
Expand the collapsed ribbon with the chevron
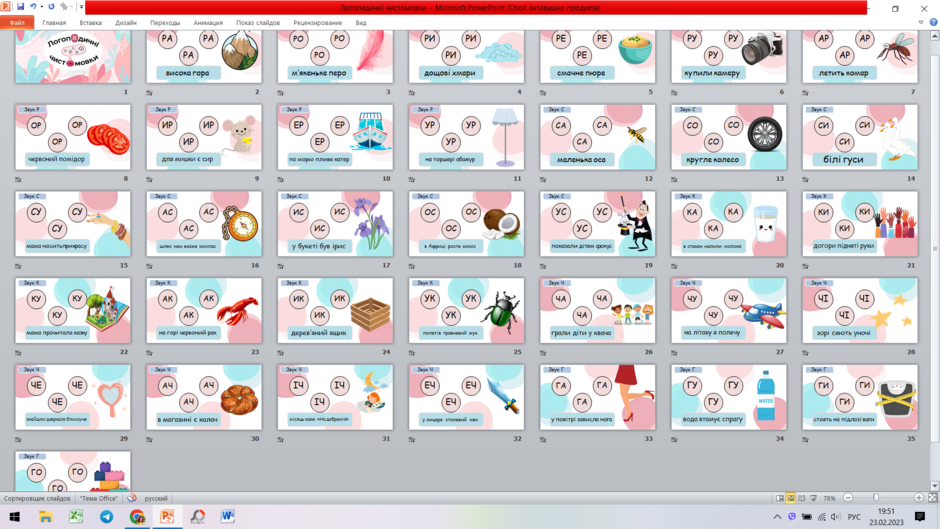pyautogui.click(x=921, y=22)
